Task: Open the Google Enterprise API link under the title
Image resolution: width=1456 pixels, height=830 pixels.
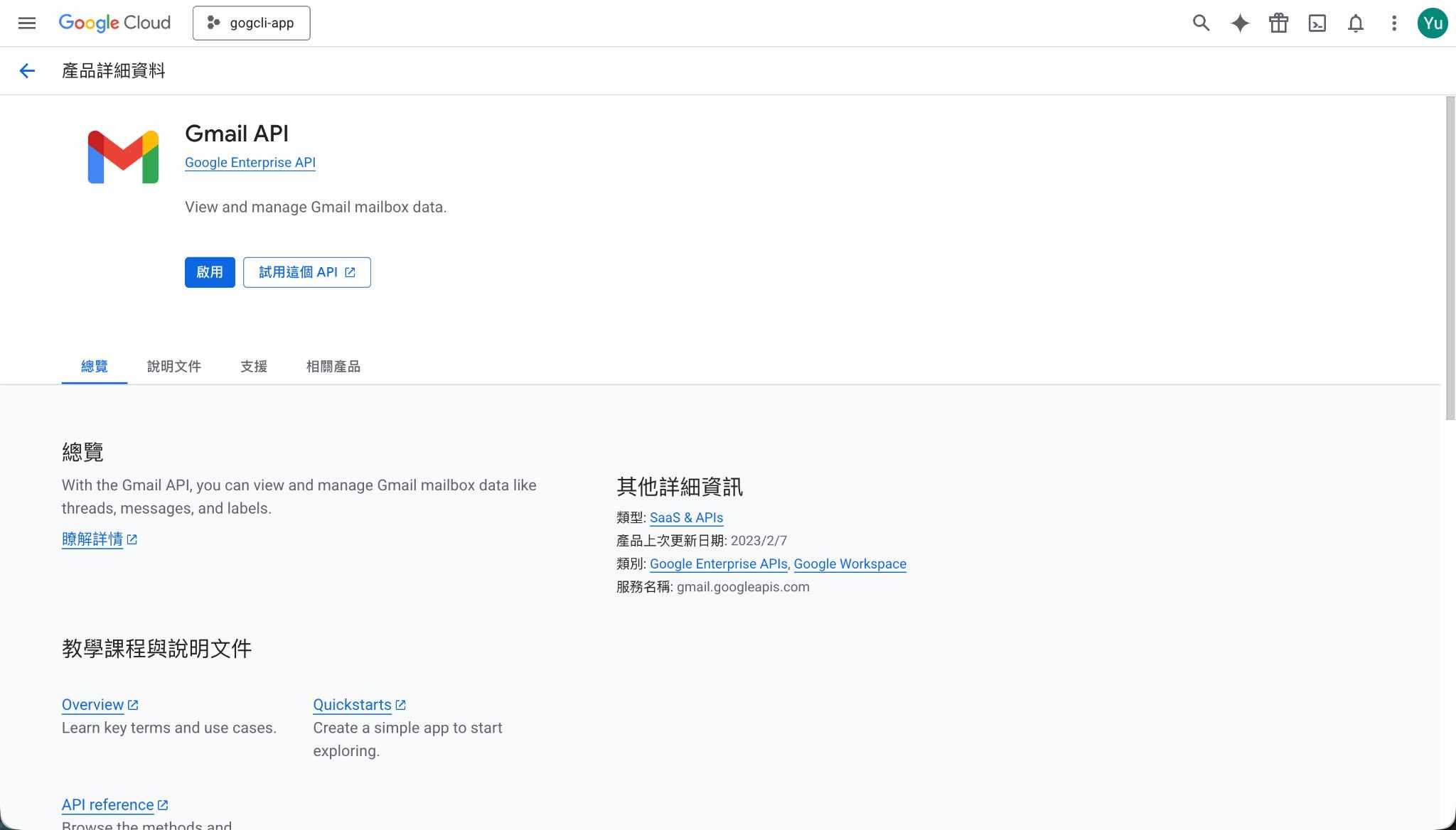Action: tap(250, 163)
